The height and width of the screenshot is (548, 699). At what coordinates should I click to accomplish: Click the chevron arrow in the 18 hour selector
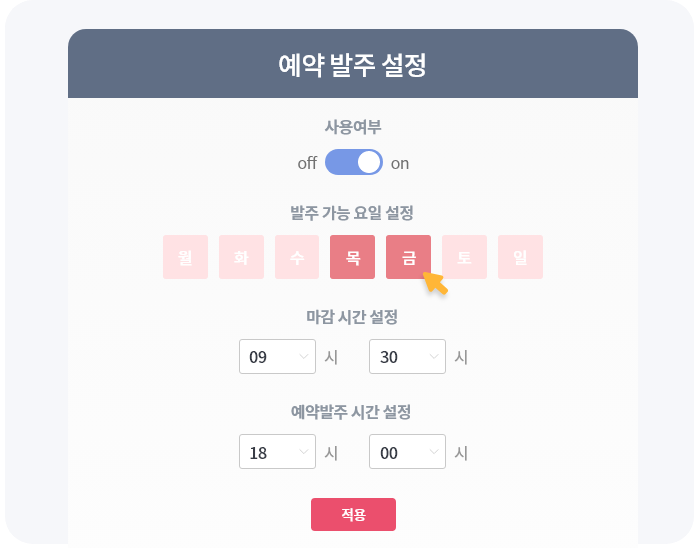[304, 452]
